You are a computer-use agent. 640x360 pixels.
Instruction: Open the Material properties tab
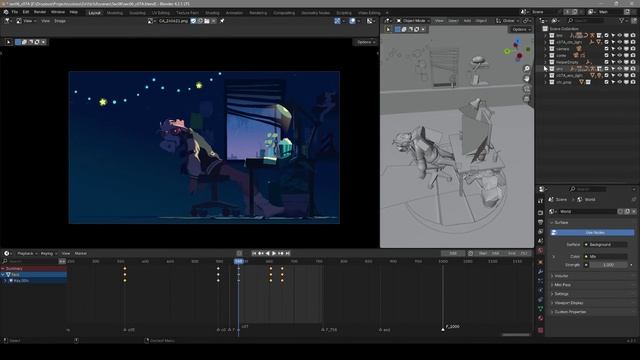tap(540, 318)
